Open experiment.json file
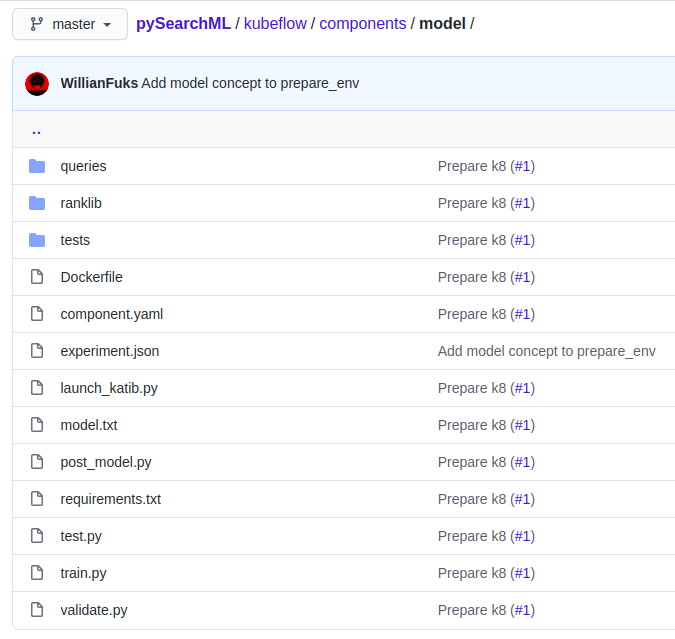This screenshot has height=639, width=675. point(110,351)
